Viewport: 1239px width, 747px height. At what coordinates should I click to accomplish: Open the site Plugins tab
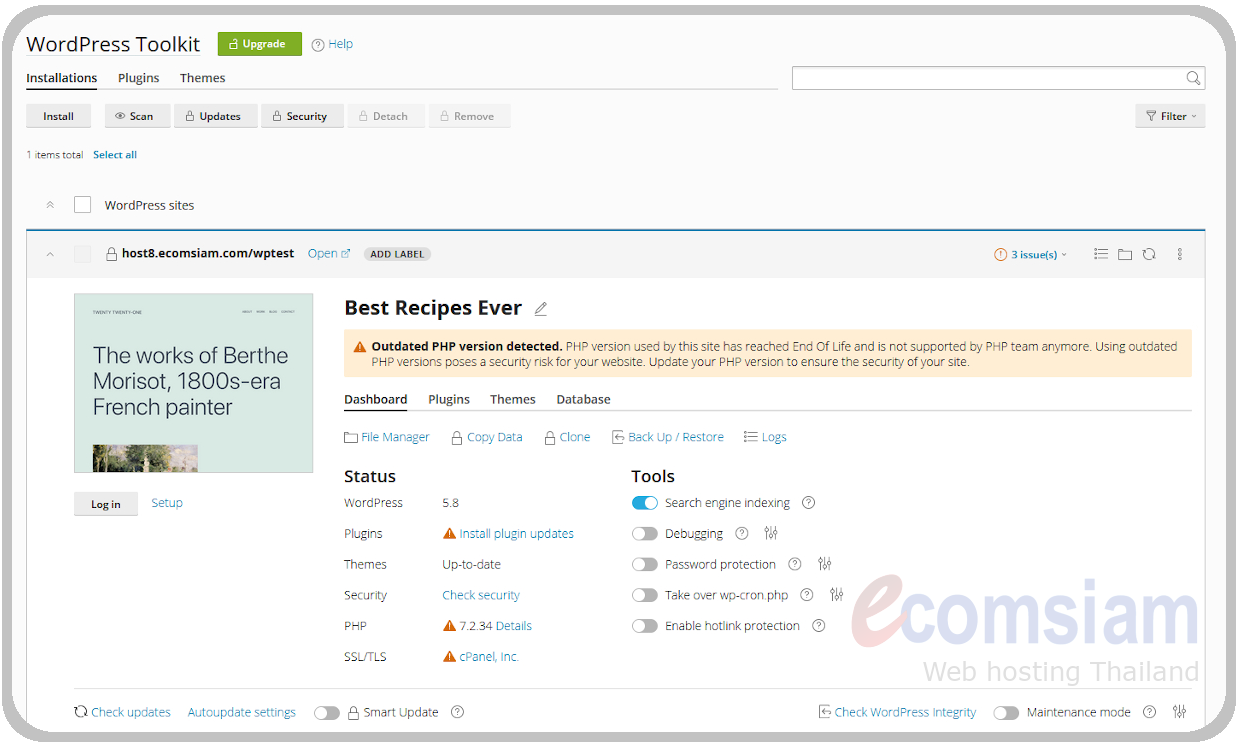(449, 399)
